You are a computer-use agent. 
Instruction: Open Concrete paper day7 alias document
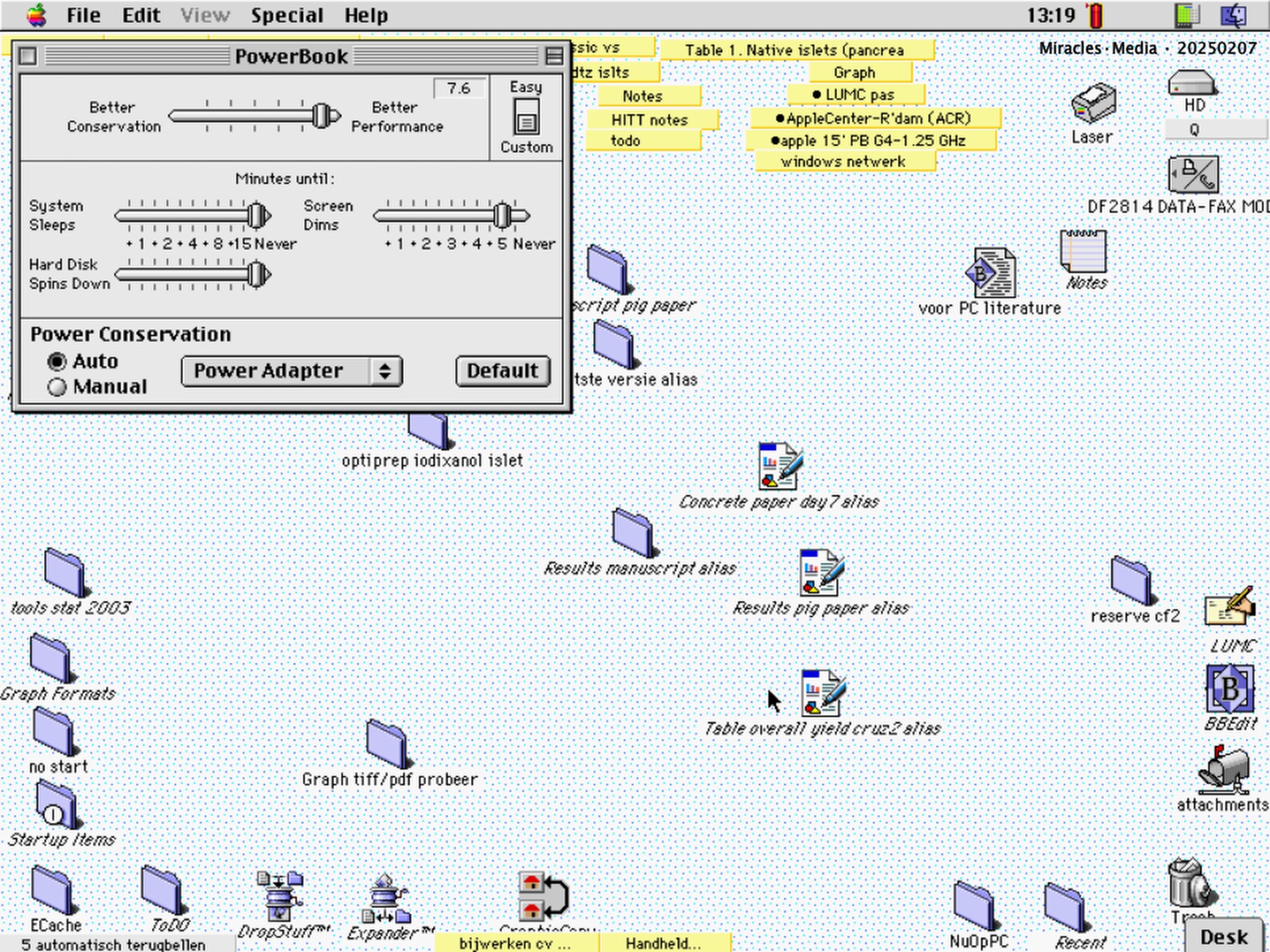[x=779, y=466]
